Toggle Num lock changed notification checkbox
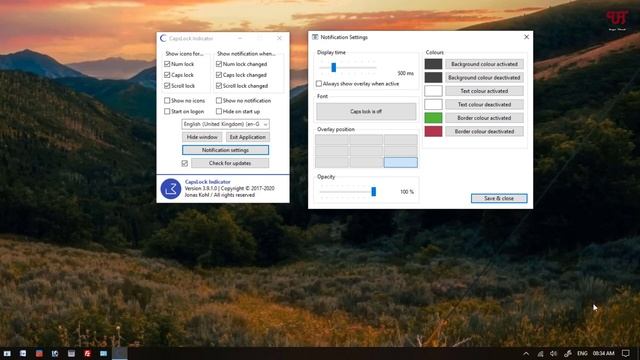Image resolution: width=640 pixels, height=360 pixels. (x=219, y=64)
